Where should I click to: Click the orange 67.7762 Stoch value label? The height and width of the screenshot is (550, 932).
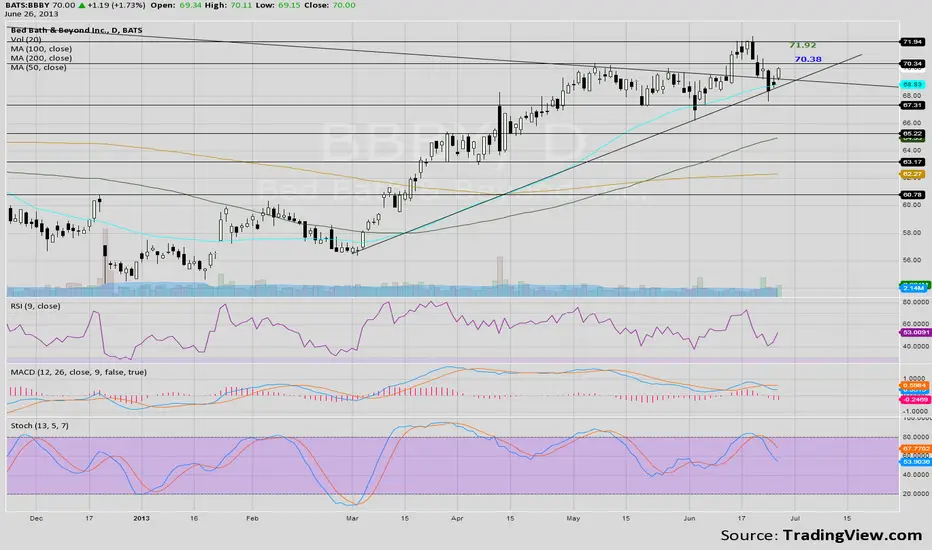(x=915, y=449)
